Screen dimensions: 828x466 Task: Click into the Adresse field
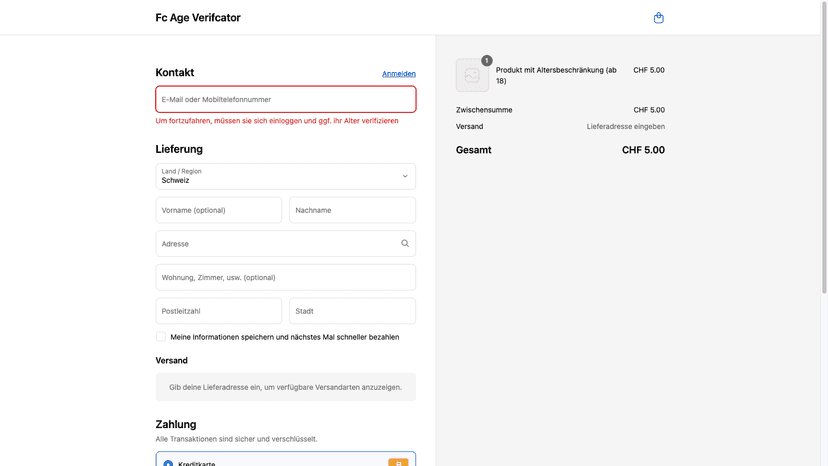286,244
